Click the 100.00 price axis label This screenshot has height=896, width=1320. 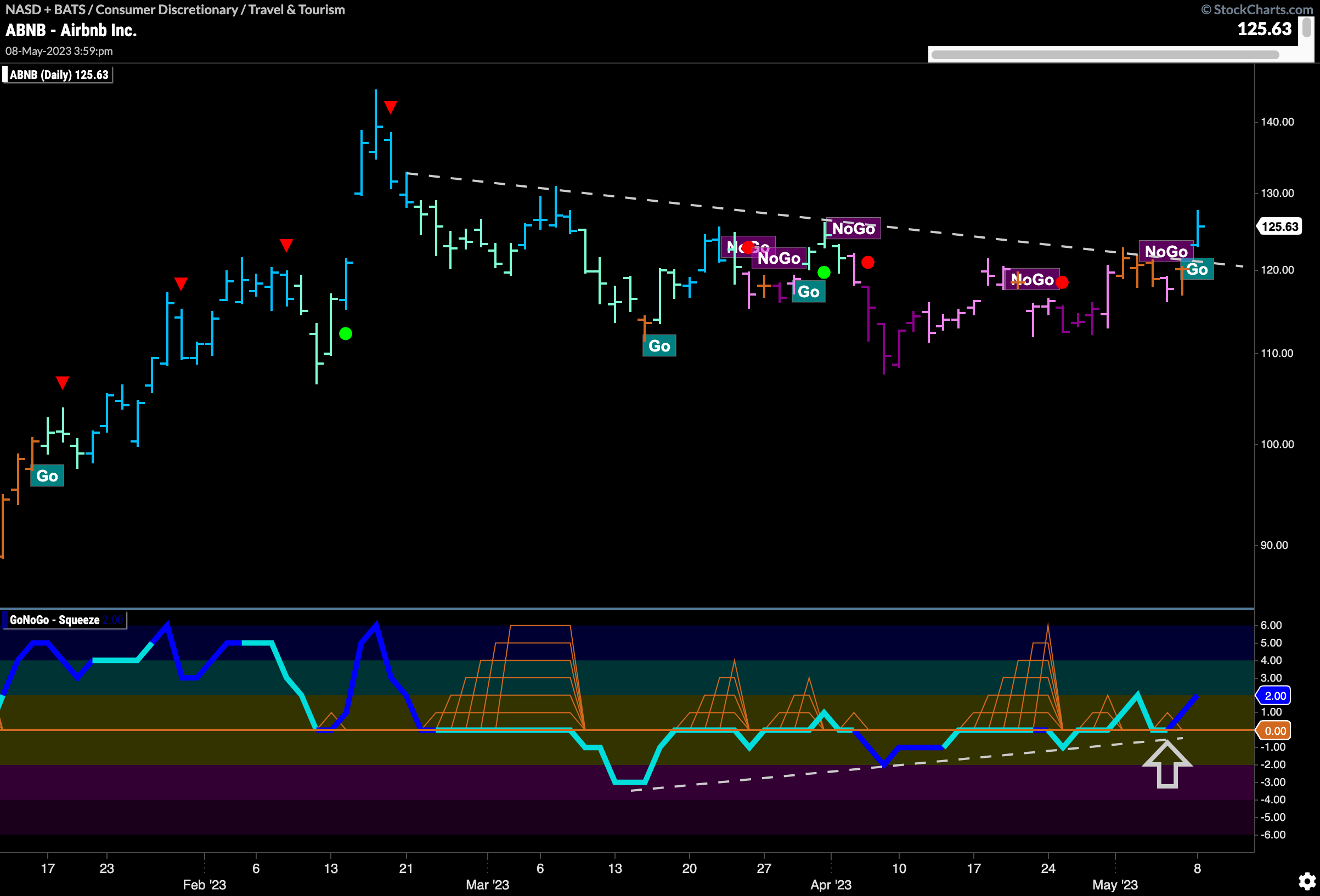point(1277,444)
